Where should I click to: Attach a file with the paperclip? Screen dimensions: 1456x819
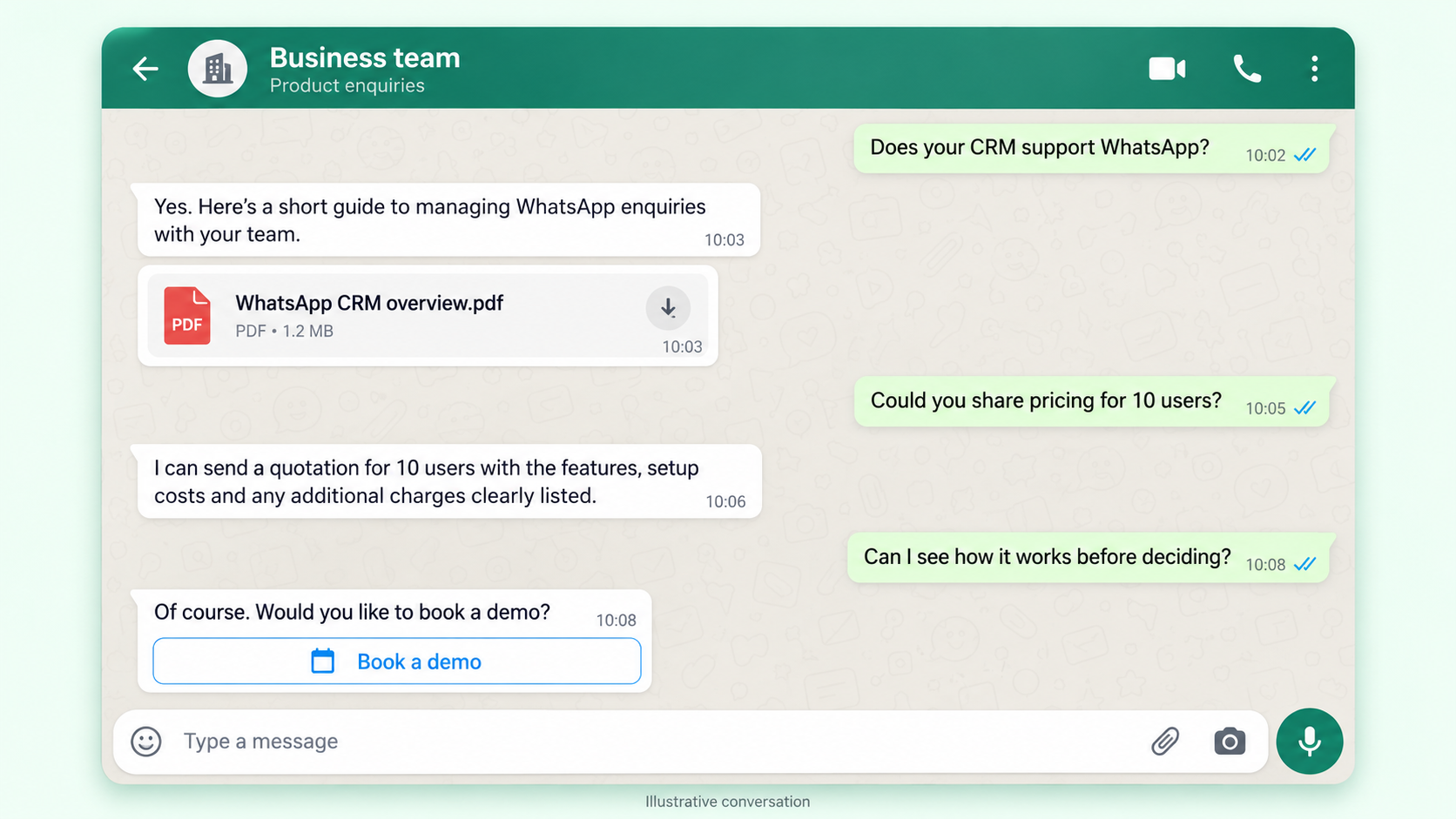[x=1165, y=742]
